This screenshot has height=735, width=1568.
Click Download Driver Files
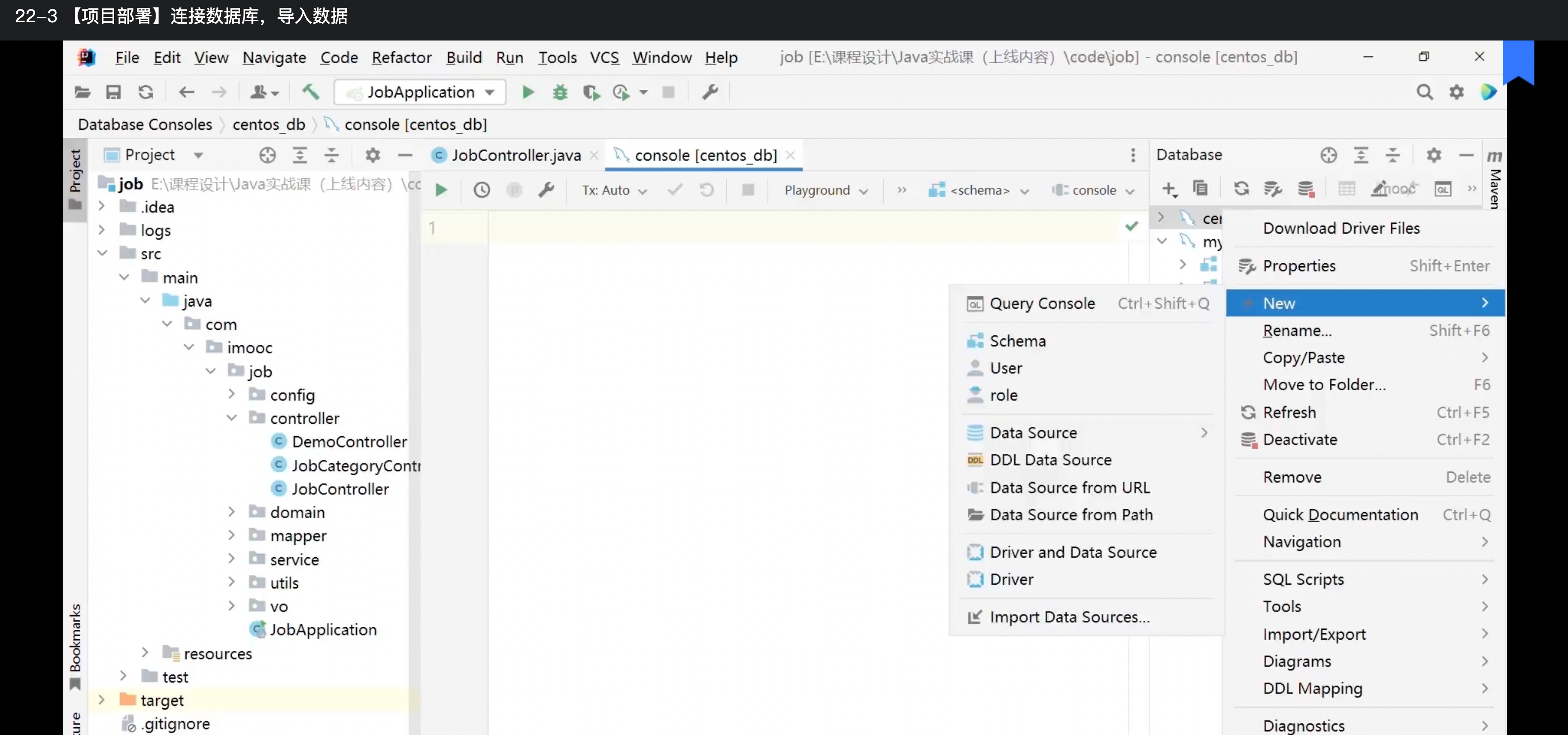pos(1365,228)
